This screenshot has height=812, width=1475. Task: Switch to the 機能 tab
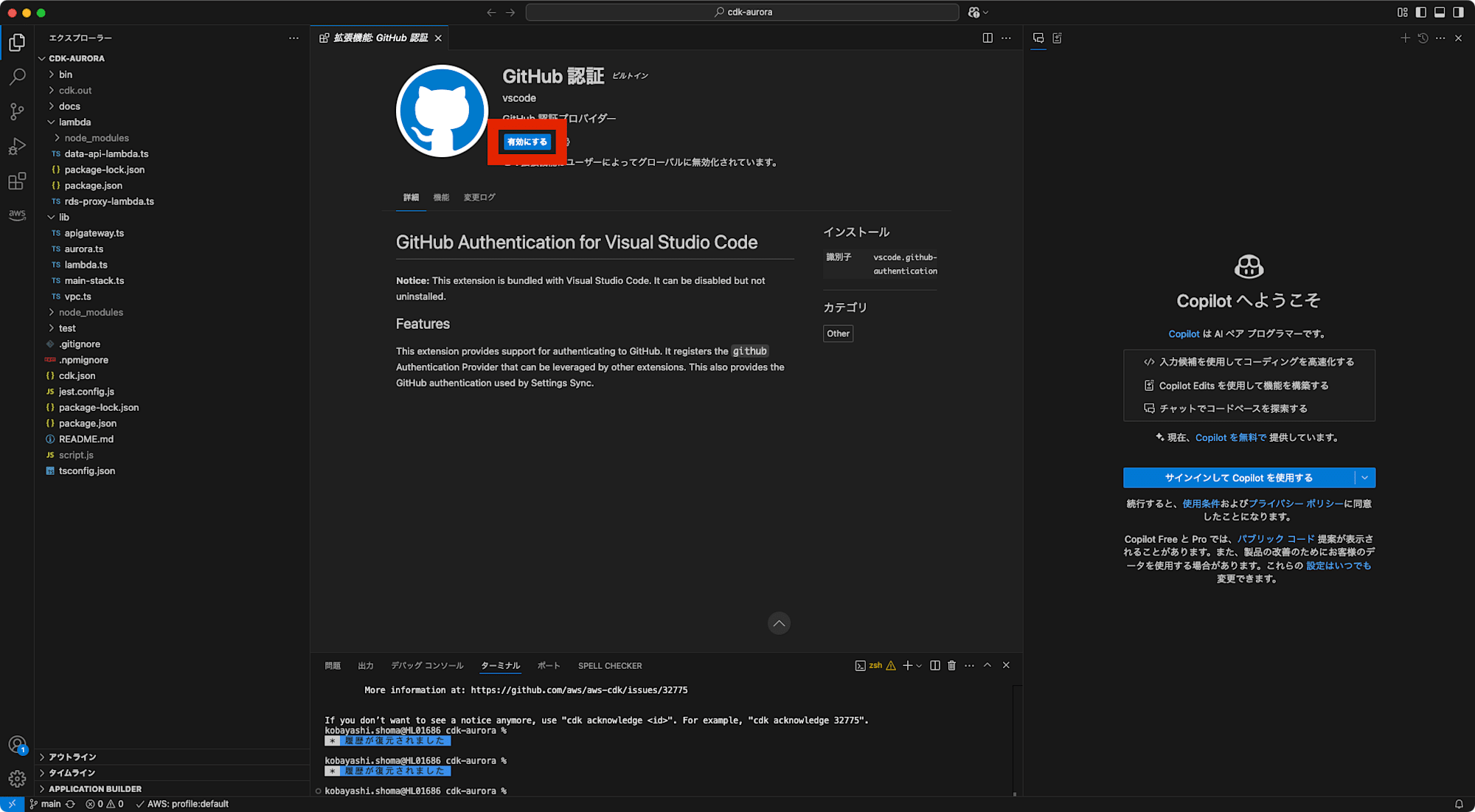(x=441, y=197)
